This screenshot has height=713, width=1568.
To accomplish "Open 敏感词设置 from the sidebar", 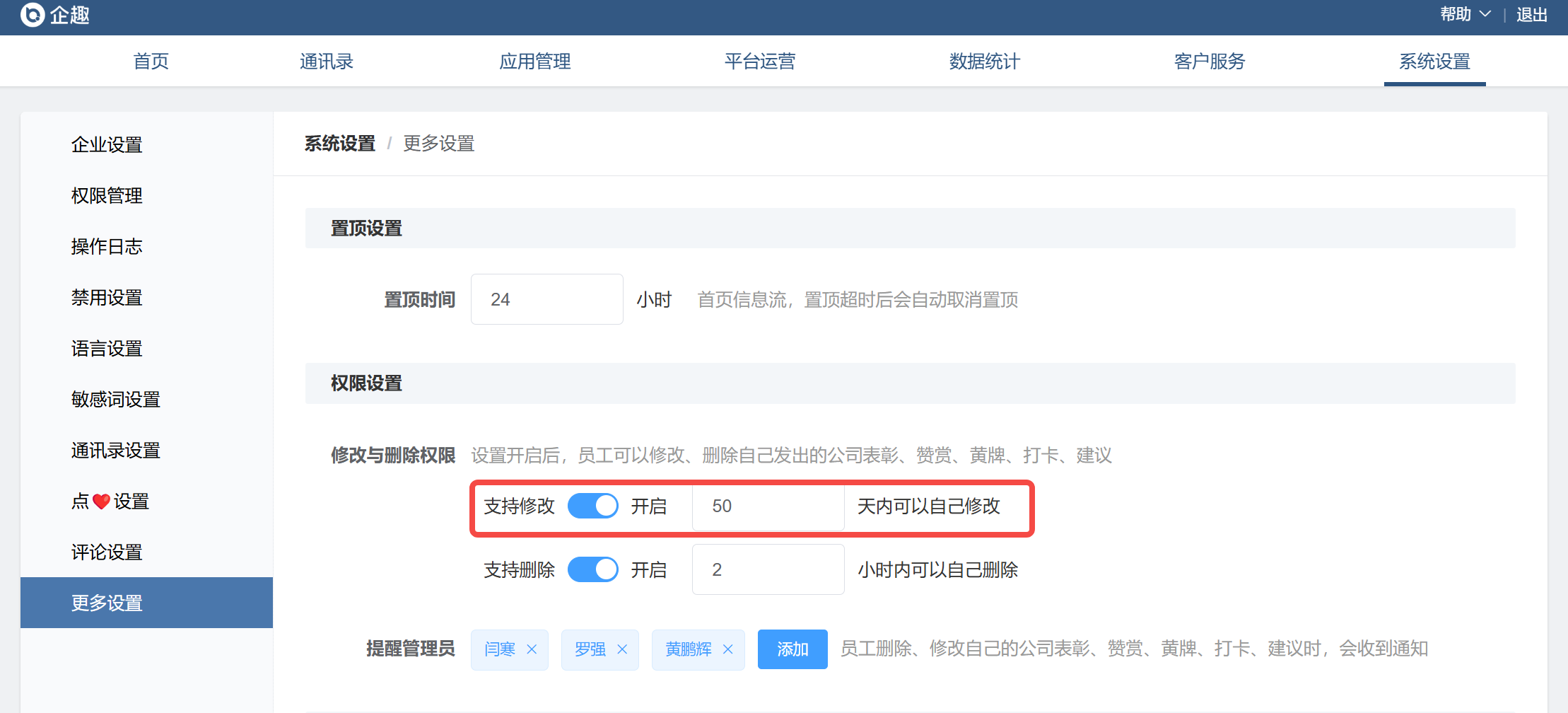I will click(116, 400).
